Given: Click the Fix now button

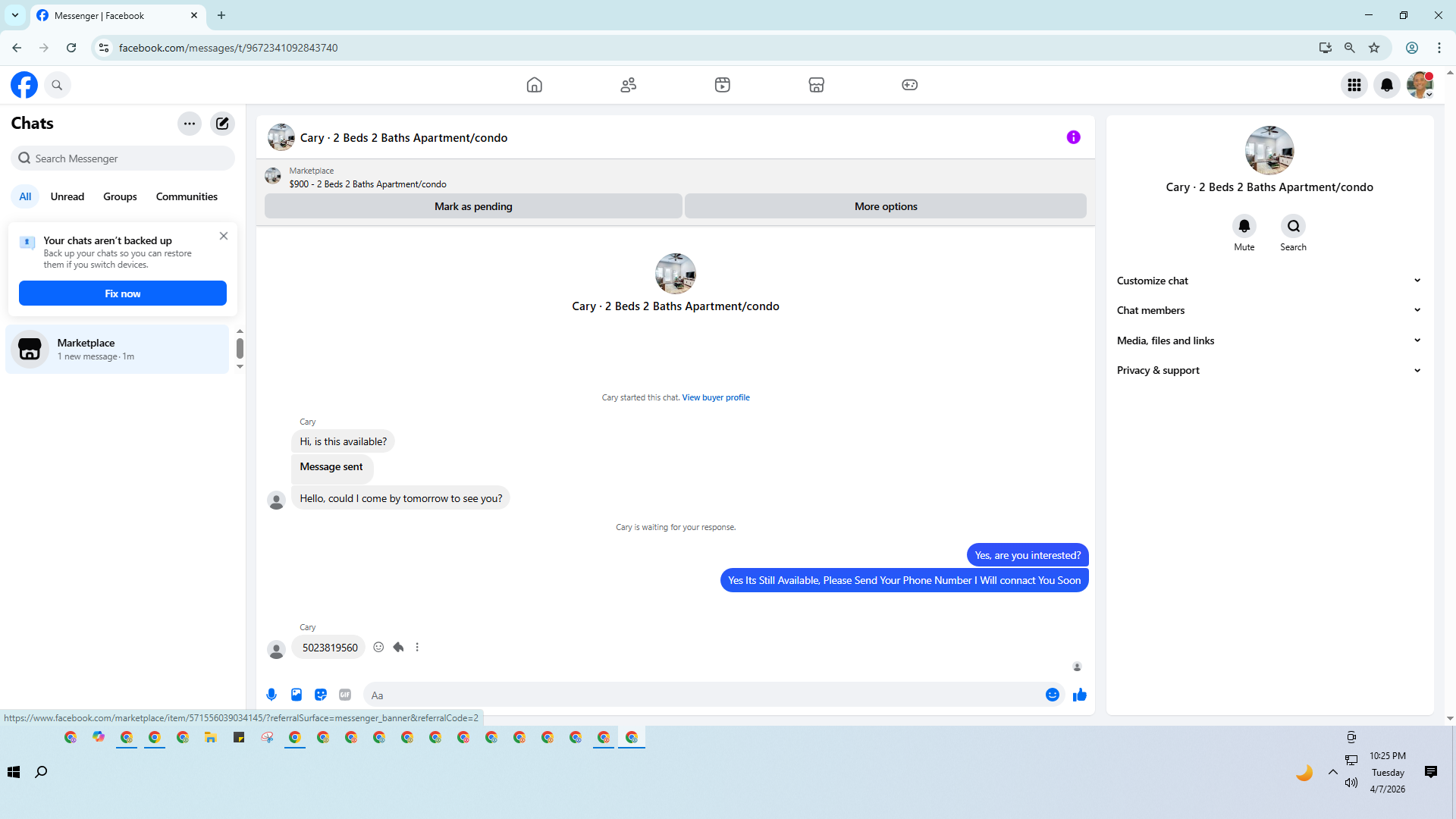Looking at the screenshot, I should [x=123, y=293].
